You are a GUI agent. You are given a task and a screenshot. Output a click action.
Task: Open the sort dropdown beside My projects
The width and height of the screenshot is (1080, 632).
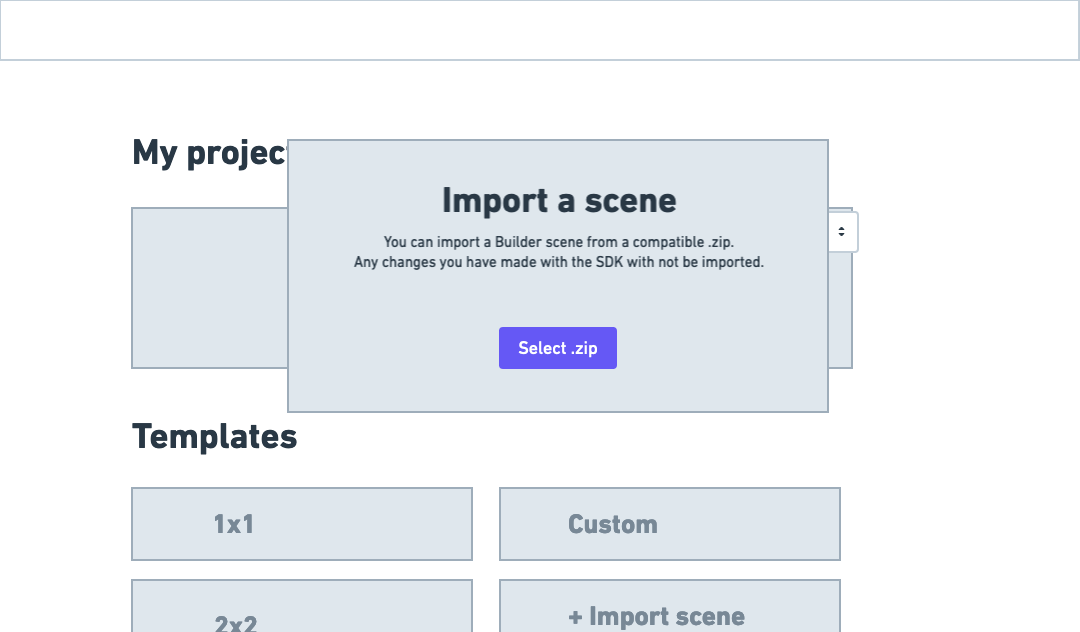point(843,232)
